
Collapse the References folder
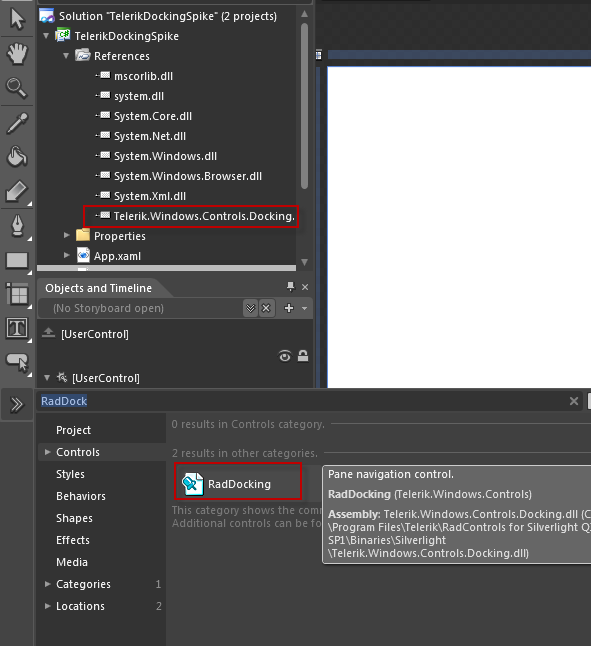coord(66,56)
